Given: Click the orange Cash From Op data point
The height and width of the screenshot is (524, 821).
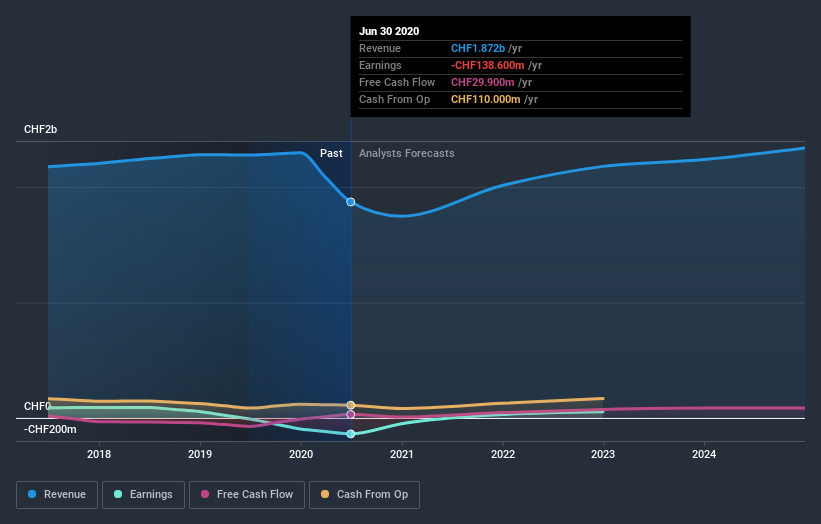Looking at the screenshot, I should [351, 405].
